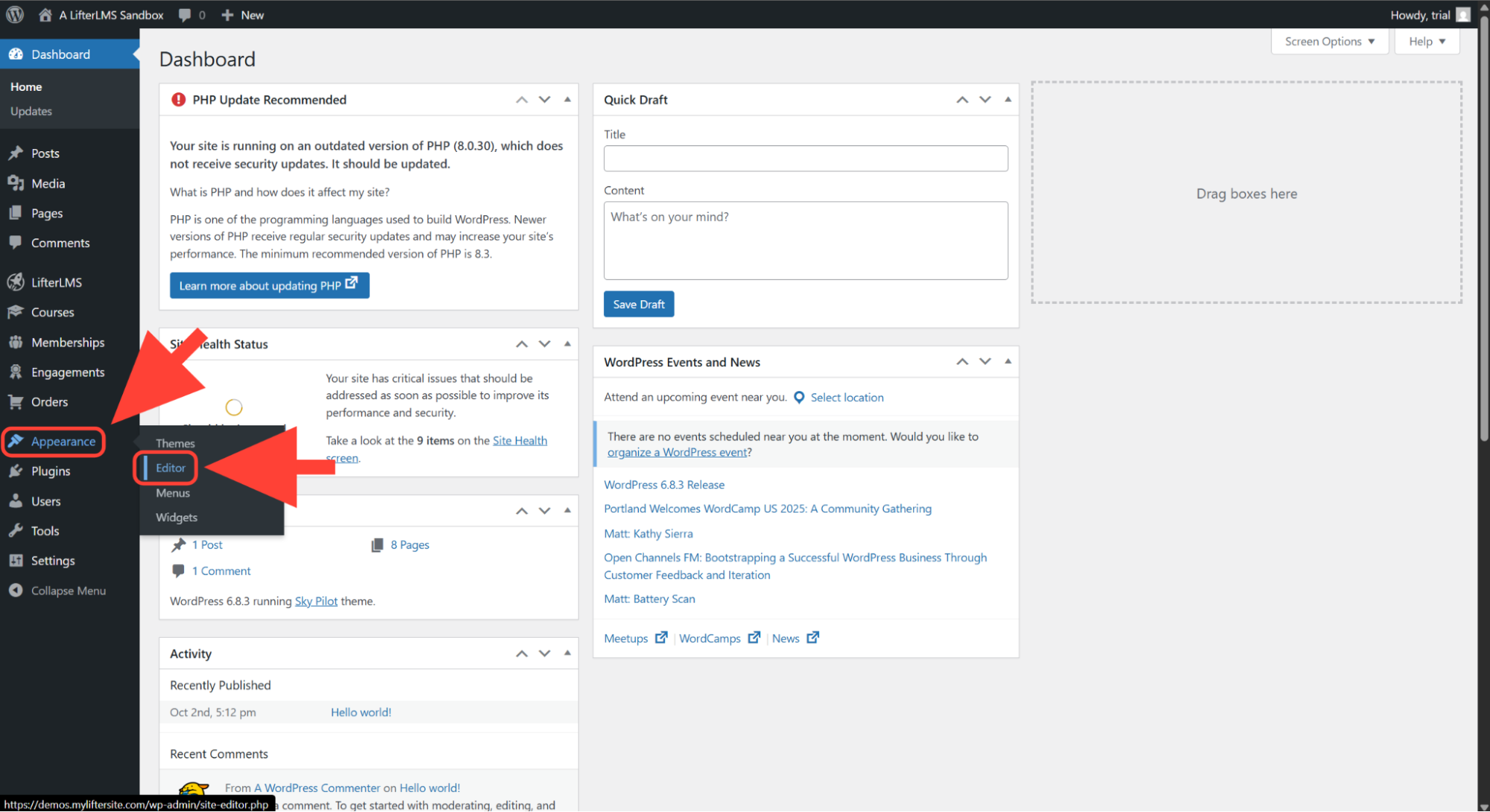Click the Plugins plug icon

coord(16,472)
